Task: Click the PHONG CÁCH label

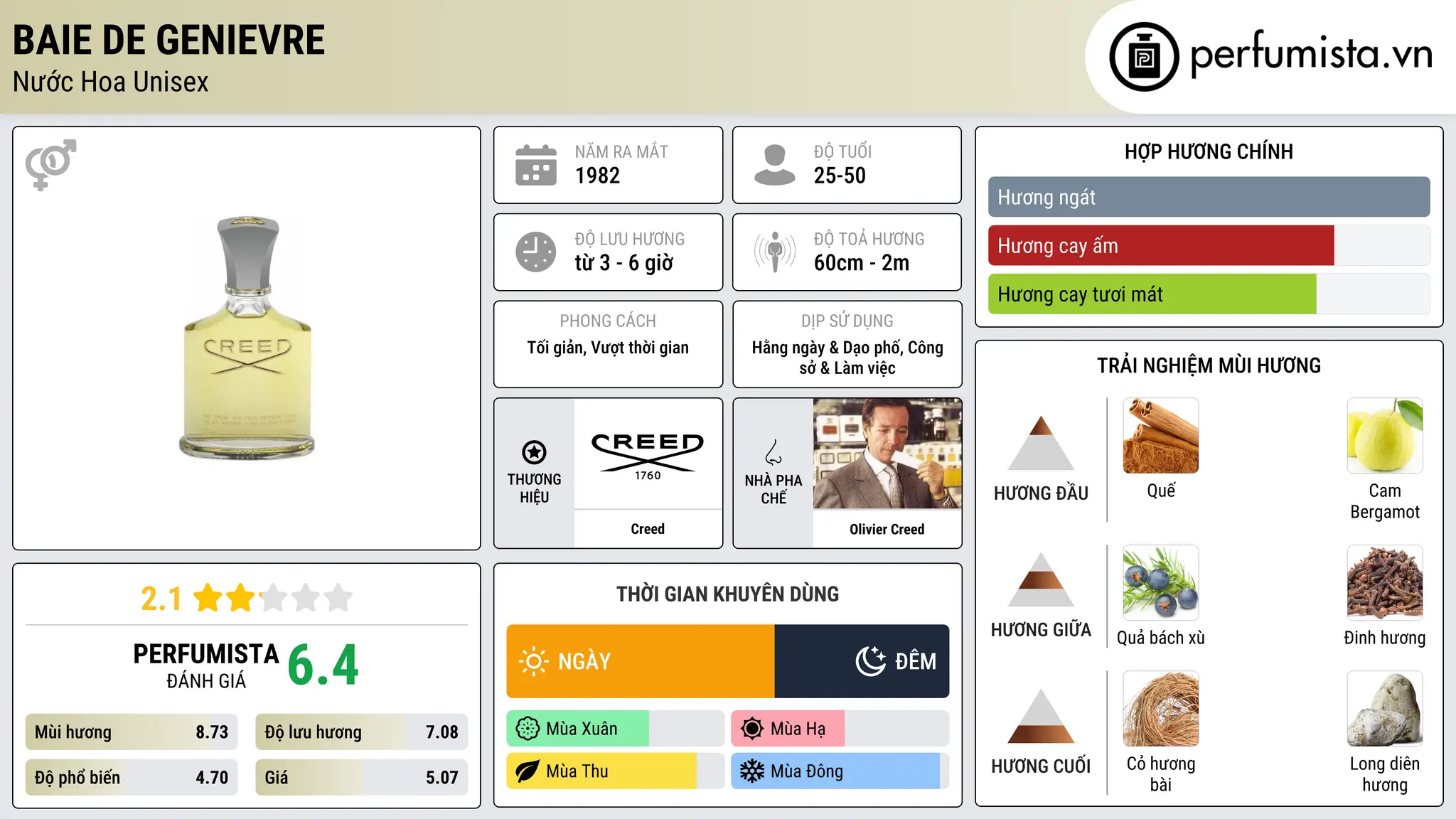Action: click(x=608, y=321)
